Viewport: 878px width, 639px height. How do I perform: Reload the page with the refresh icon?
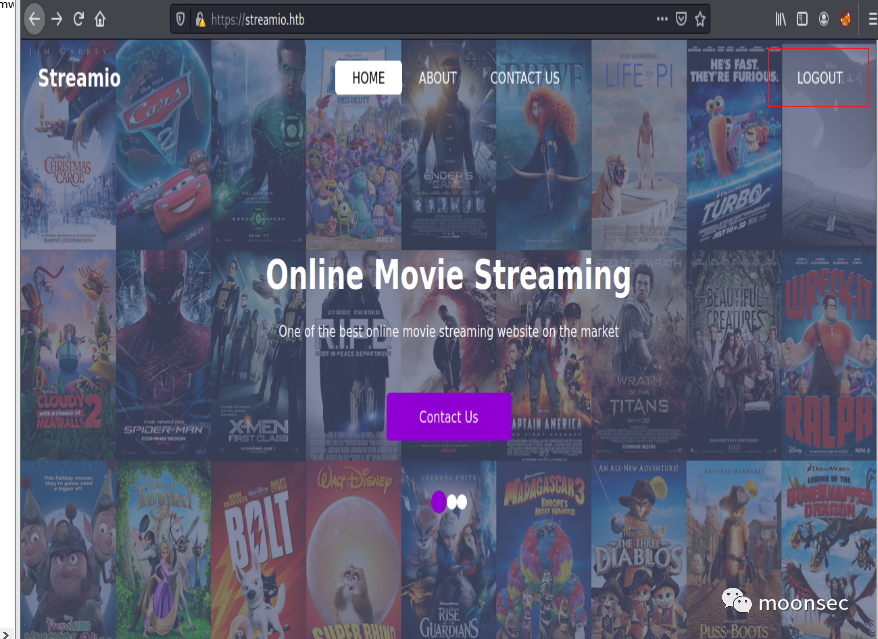click(x=78, y=20)
